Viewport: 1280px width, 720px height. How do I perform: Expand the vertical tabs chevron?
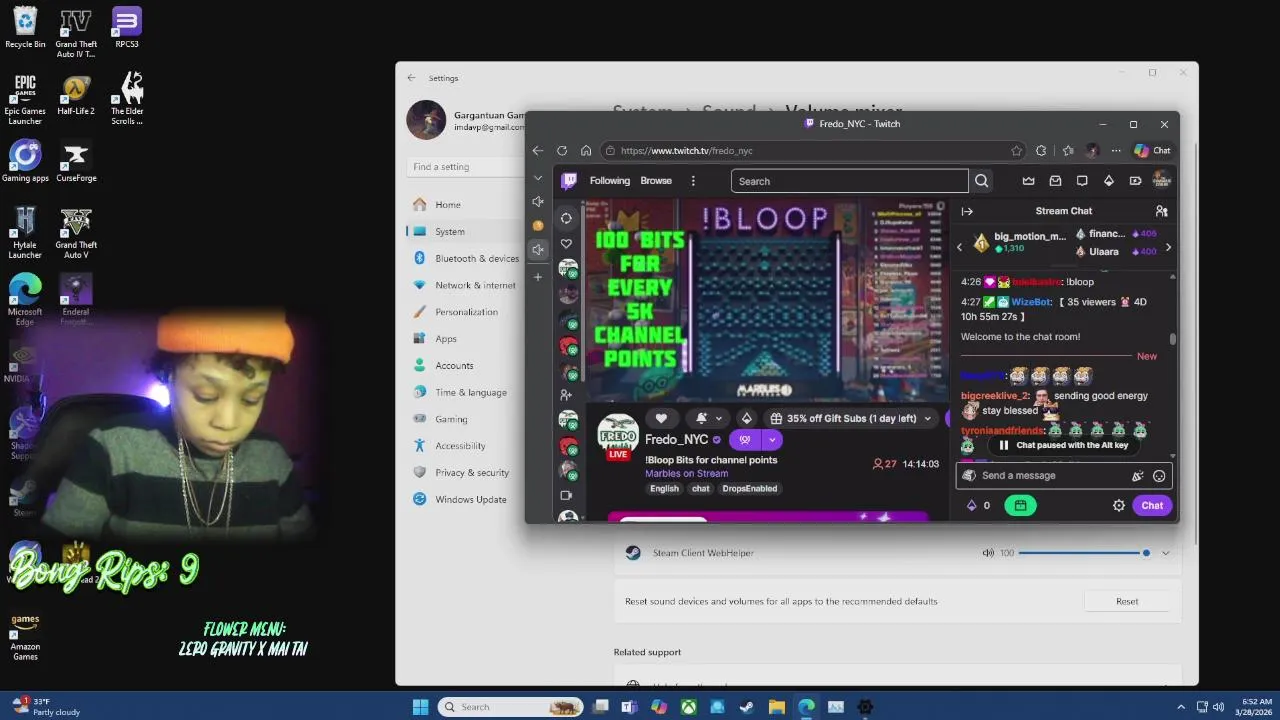pyautogui.click(x=538, y=178)
